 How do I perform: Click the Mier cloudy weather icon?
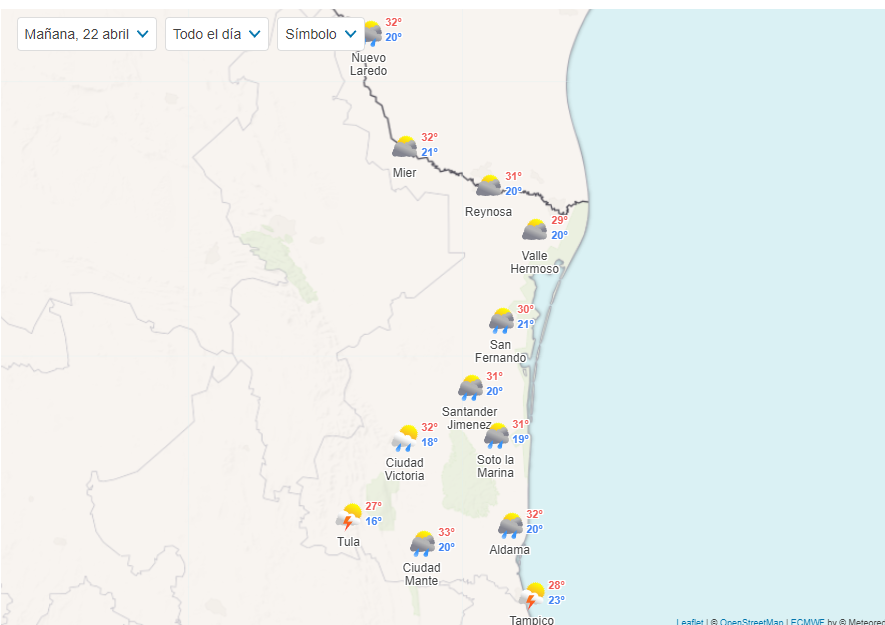[x=405, y=147]
